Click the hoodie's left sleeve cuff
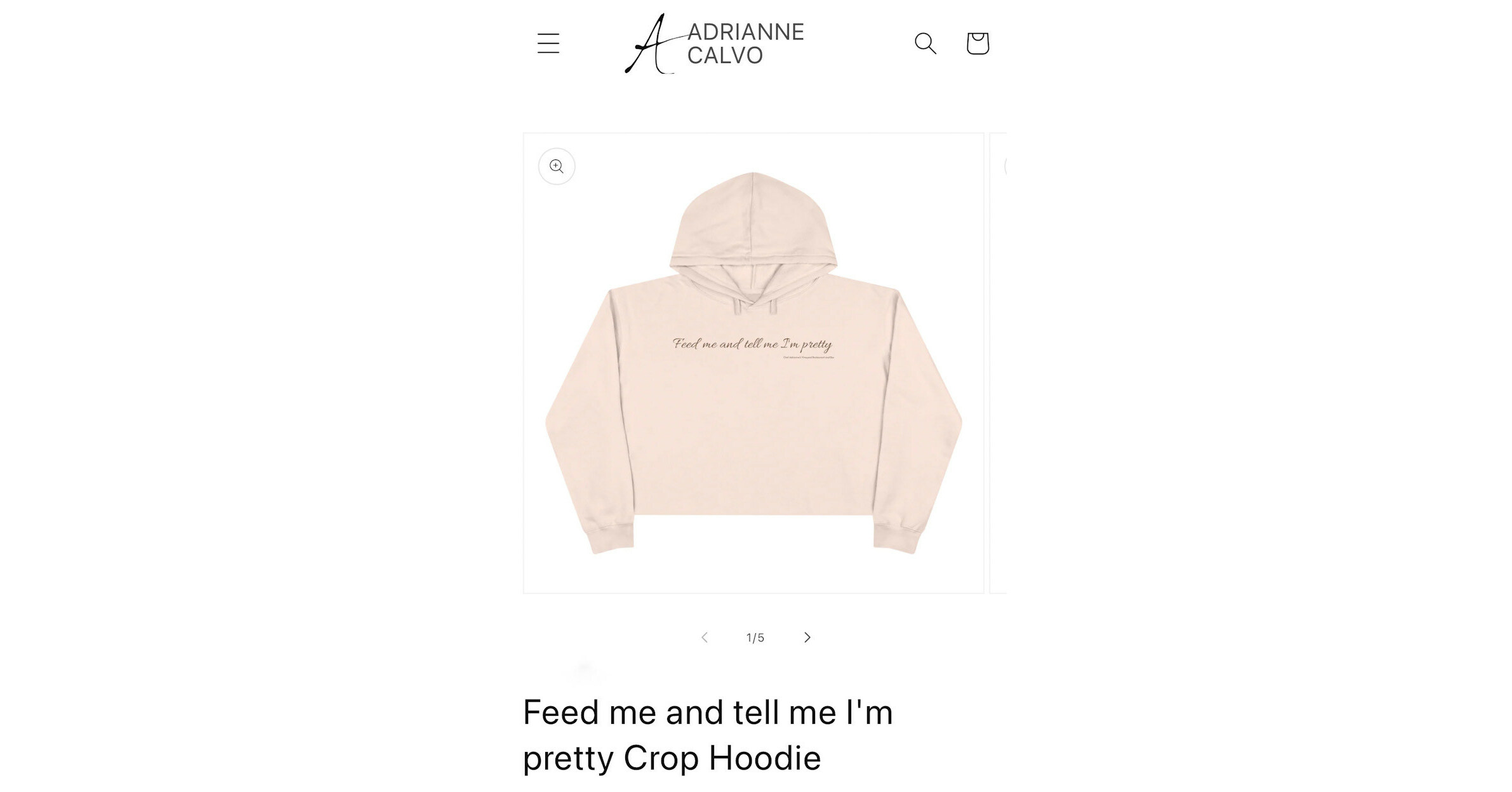 609,538
